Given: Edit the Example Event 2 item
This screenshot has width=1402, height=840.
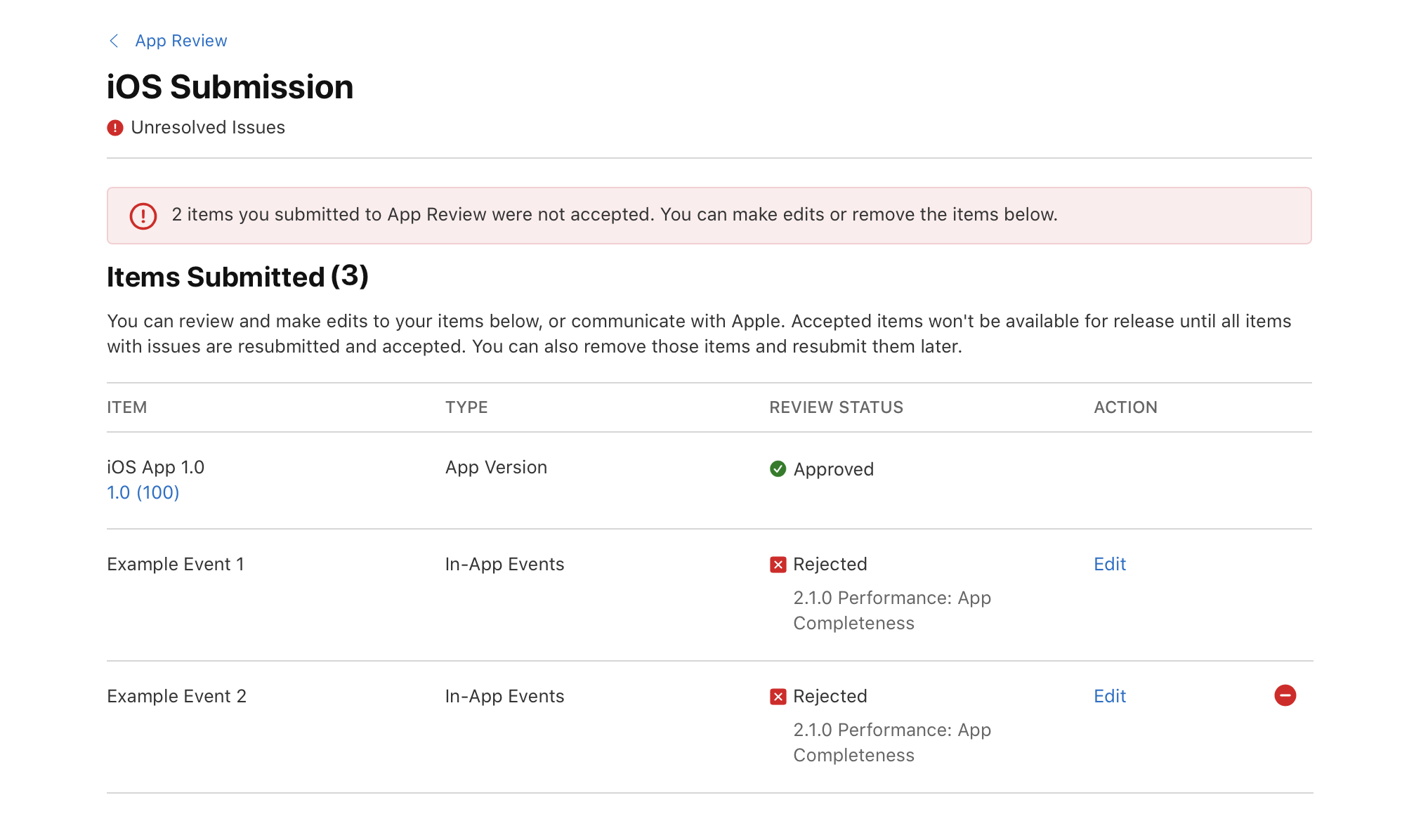Looking at the screenshot, I should click(1109, 696).
